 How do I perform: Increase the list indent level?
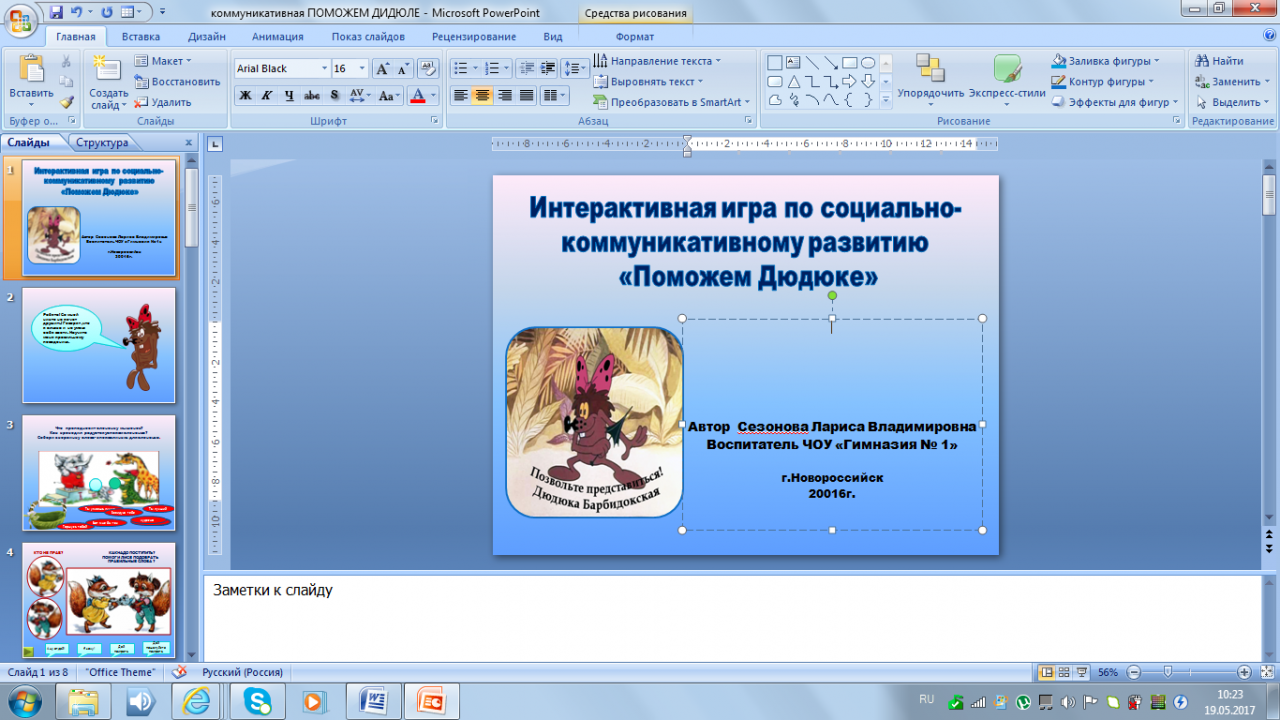click(x=547, y=68)
